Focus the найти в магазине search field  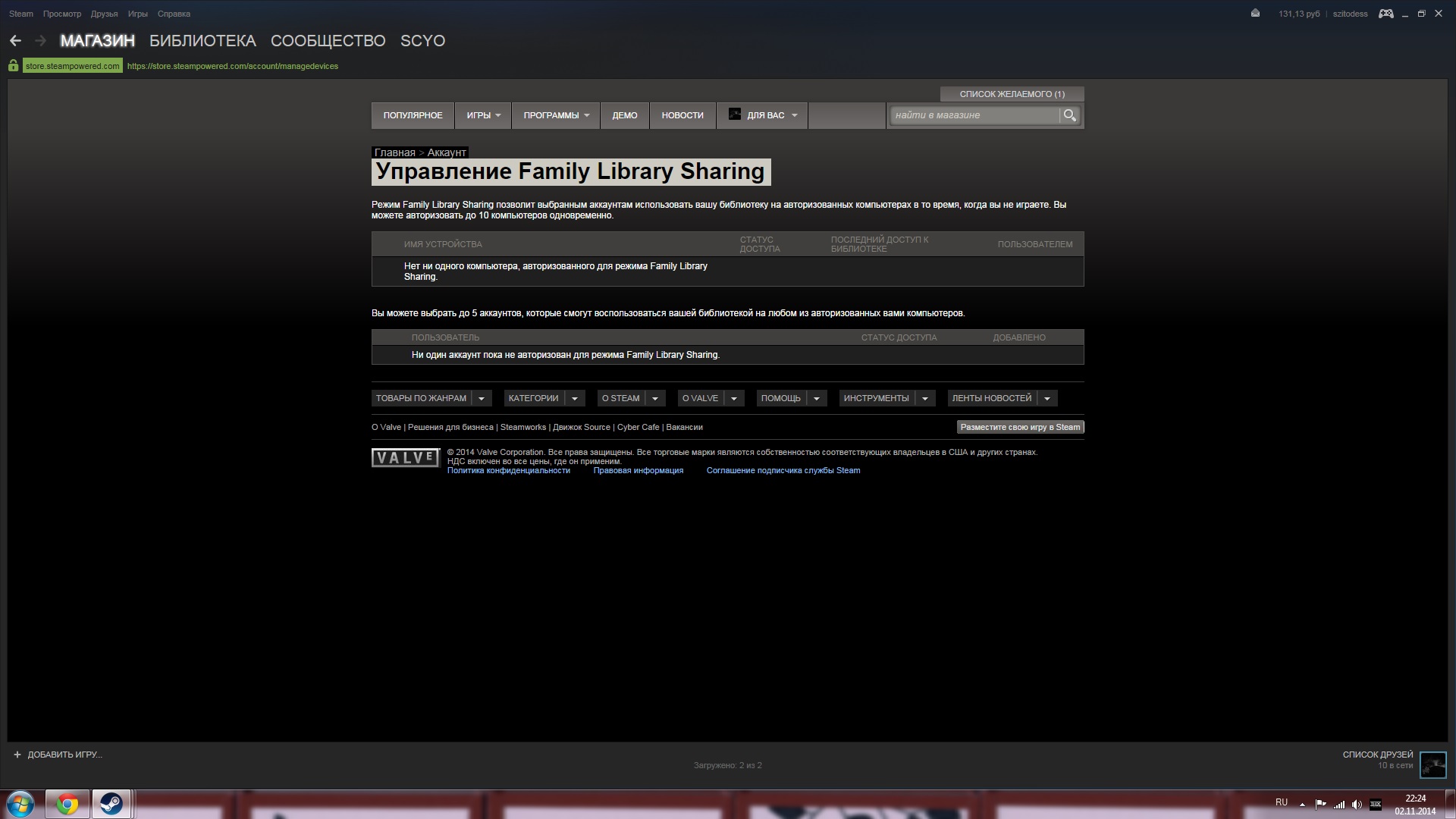(974, 115)
